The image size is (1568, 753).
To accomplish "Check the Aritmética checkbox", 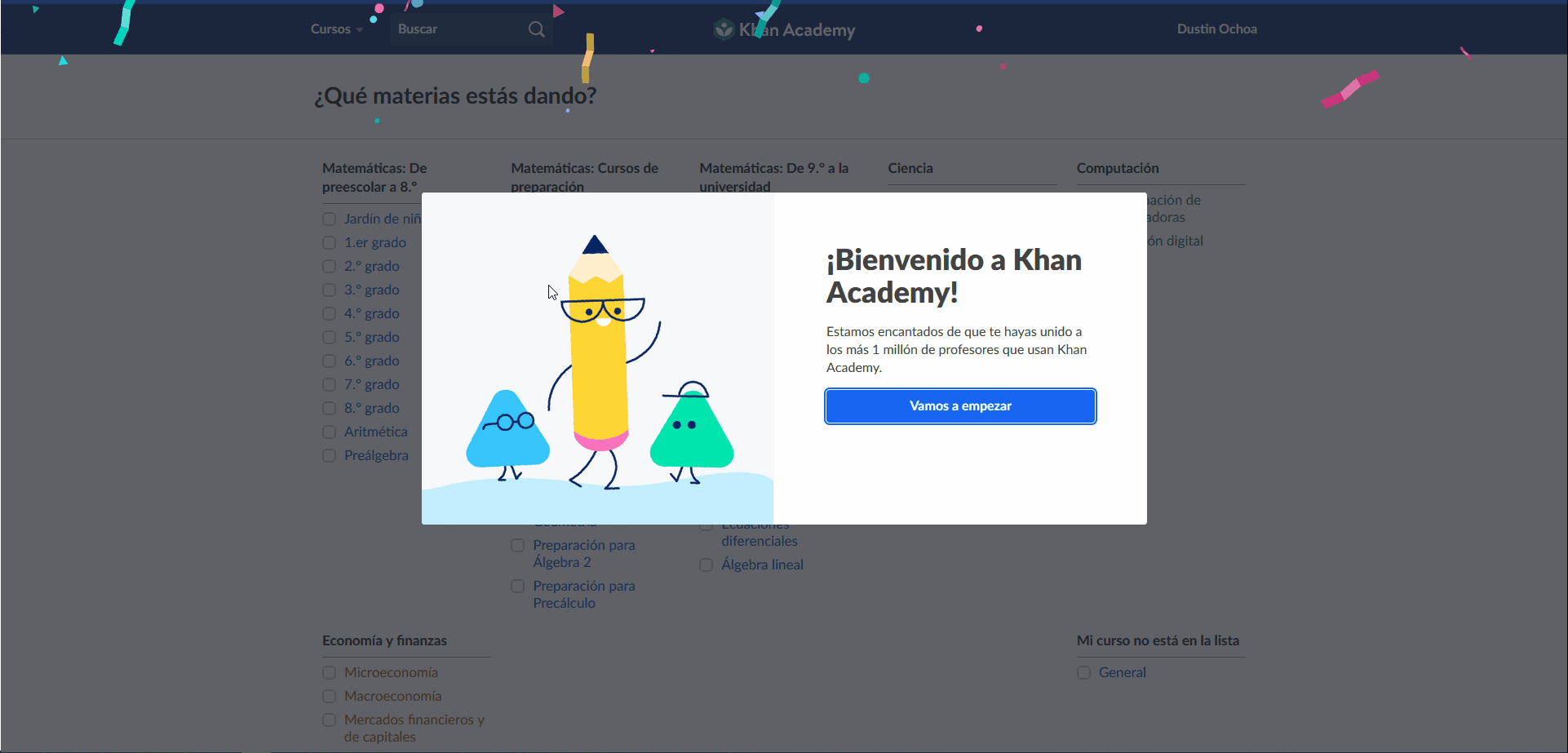I will pos(330,432).
